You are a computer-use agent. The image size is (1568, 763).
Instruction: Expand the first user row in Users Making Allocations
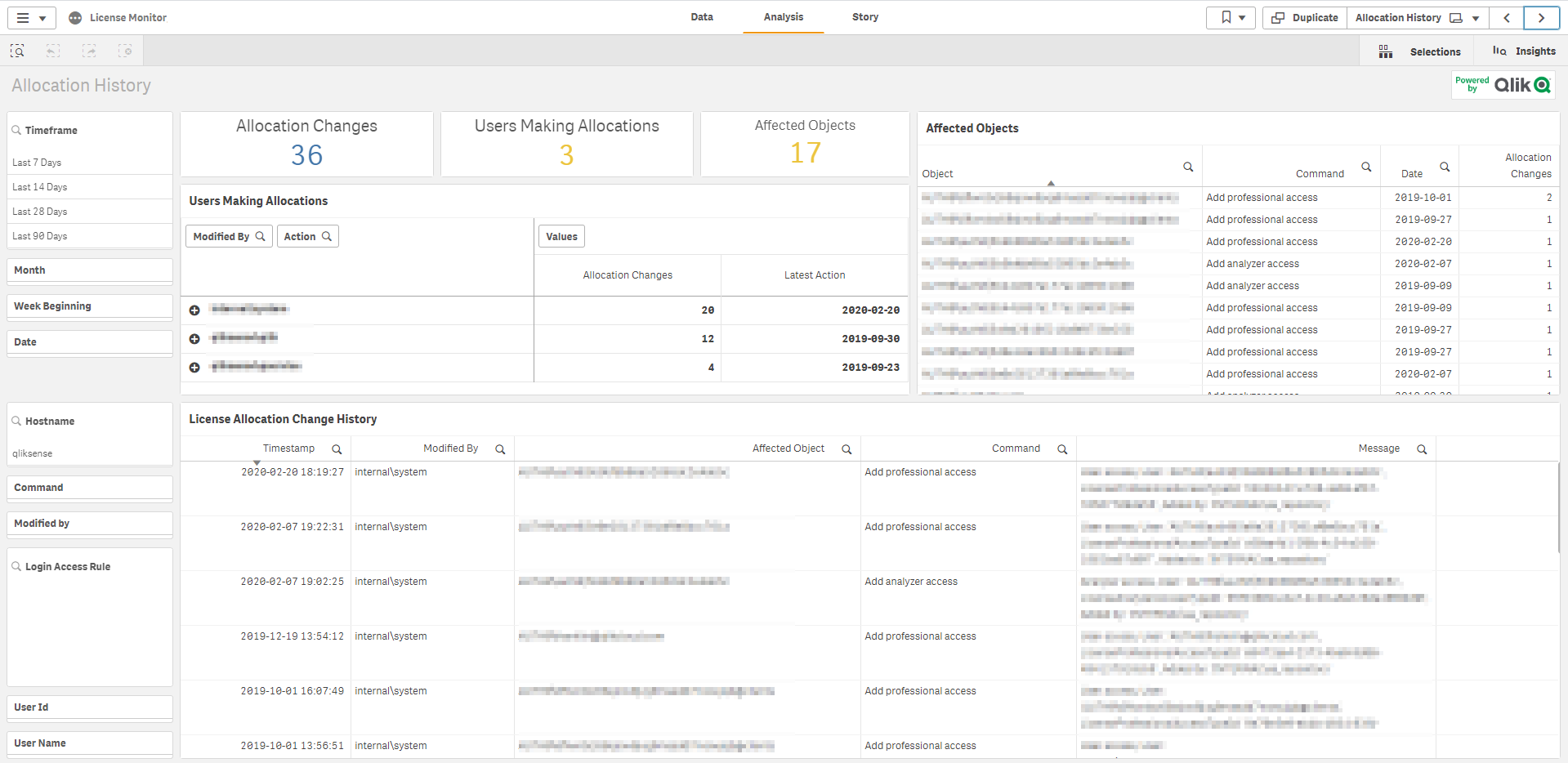[x=194, y=310]
